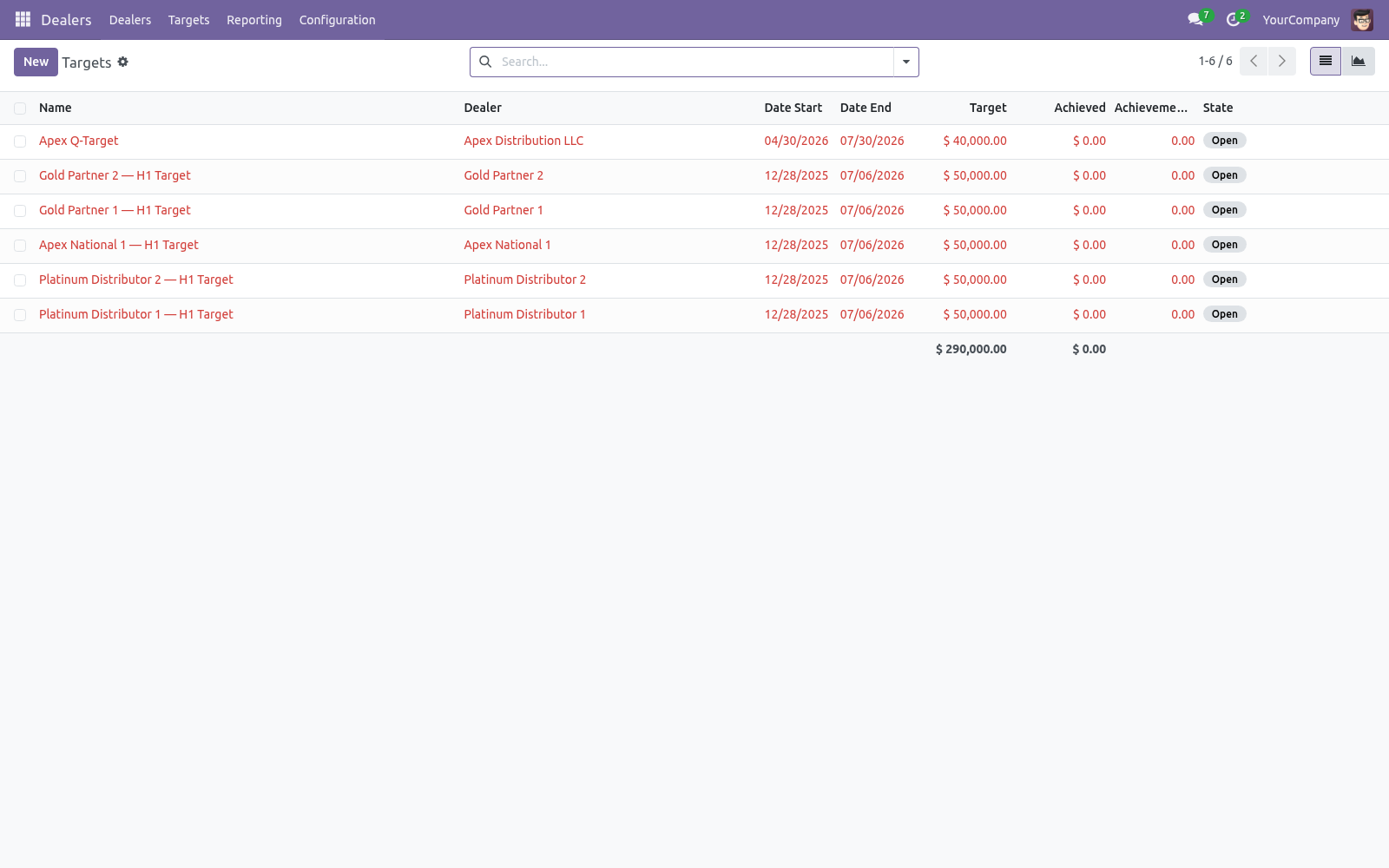Open the messages conversations icon
This screenshot has height=868, width=1389.
(x=1195, y=19)
